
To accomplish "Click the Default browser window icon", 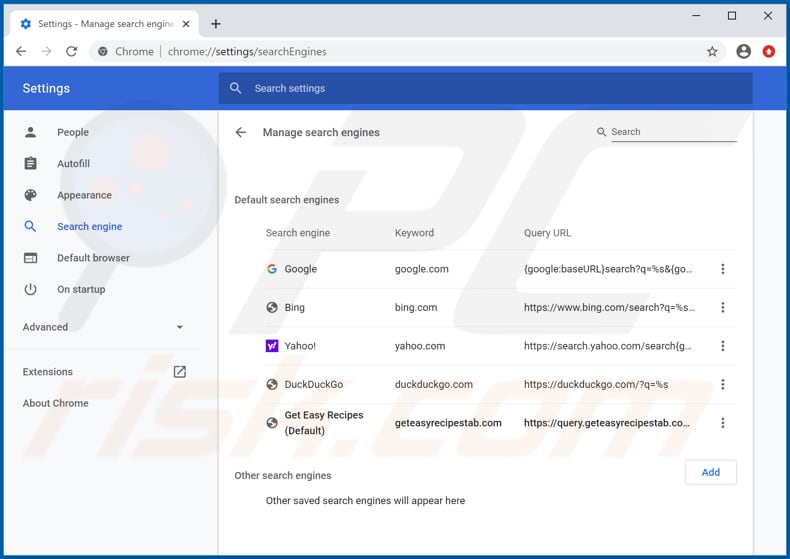I will pyautogui.click(x=30, y=258).
